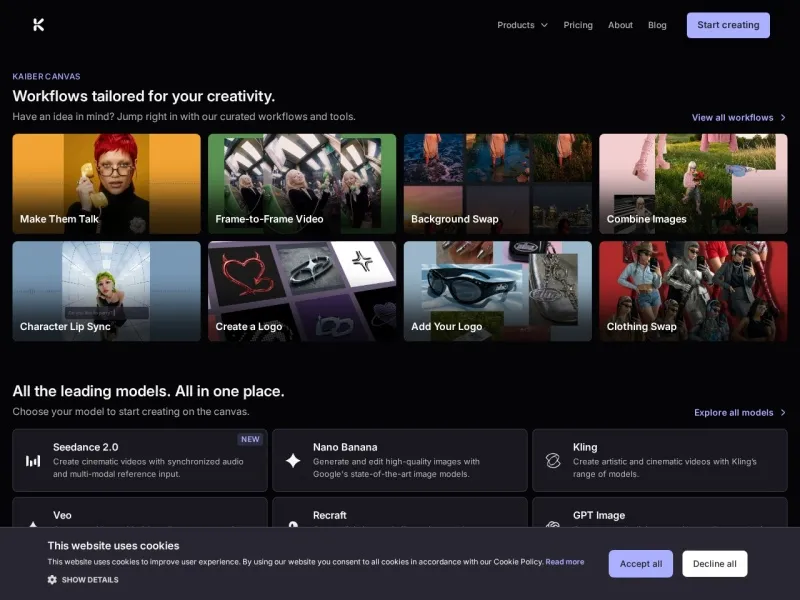
Task: Choose the Nano Banana model card
Action: (399, 460)
